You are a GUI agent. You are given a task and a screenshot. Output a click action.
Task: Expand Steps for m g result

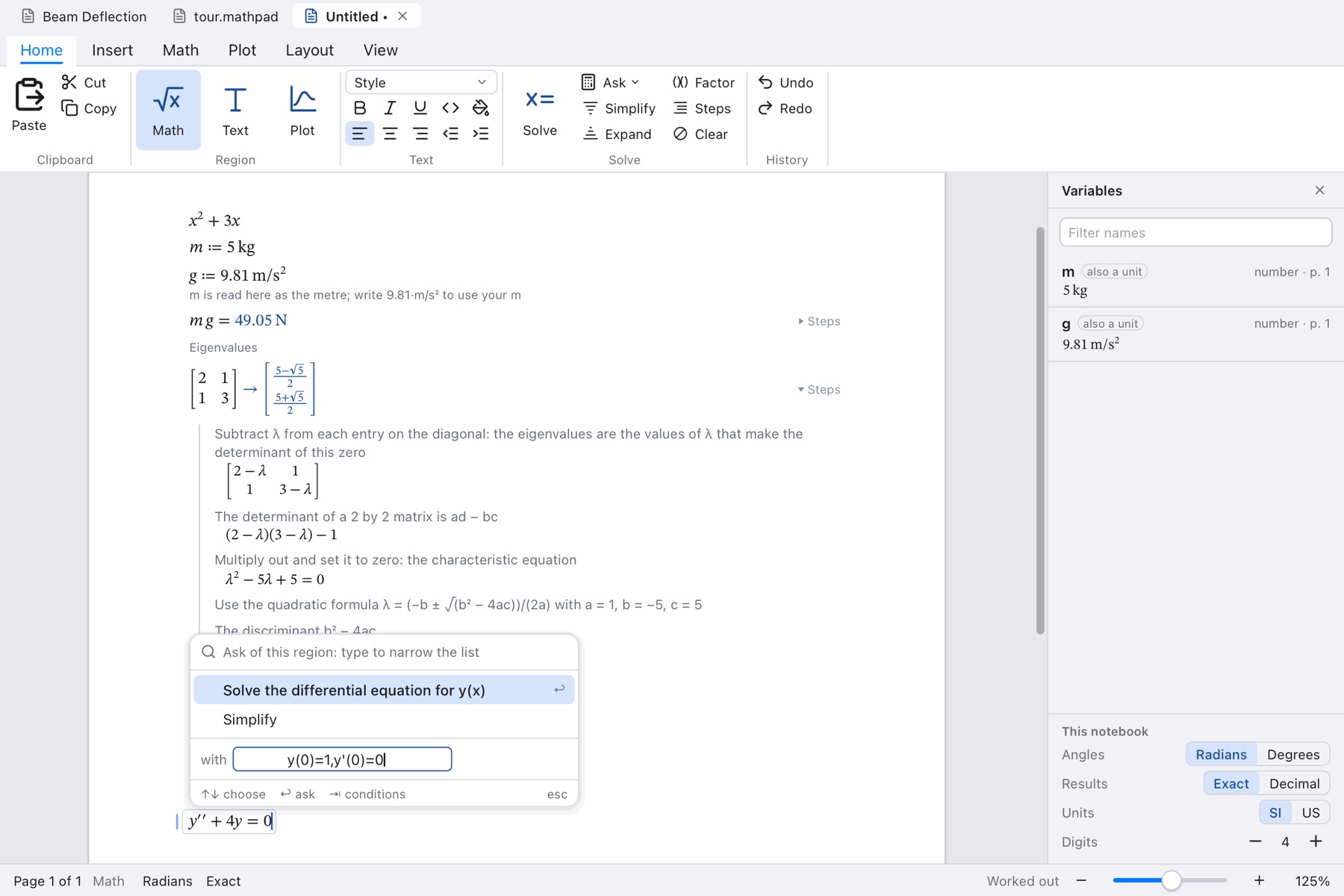pos(819,321)
